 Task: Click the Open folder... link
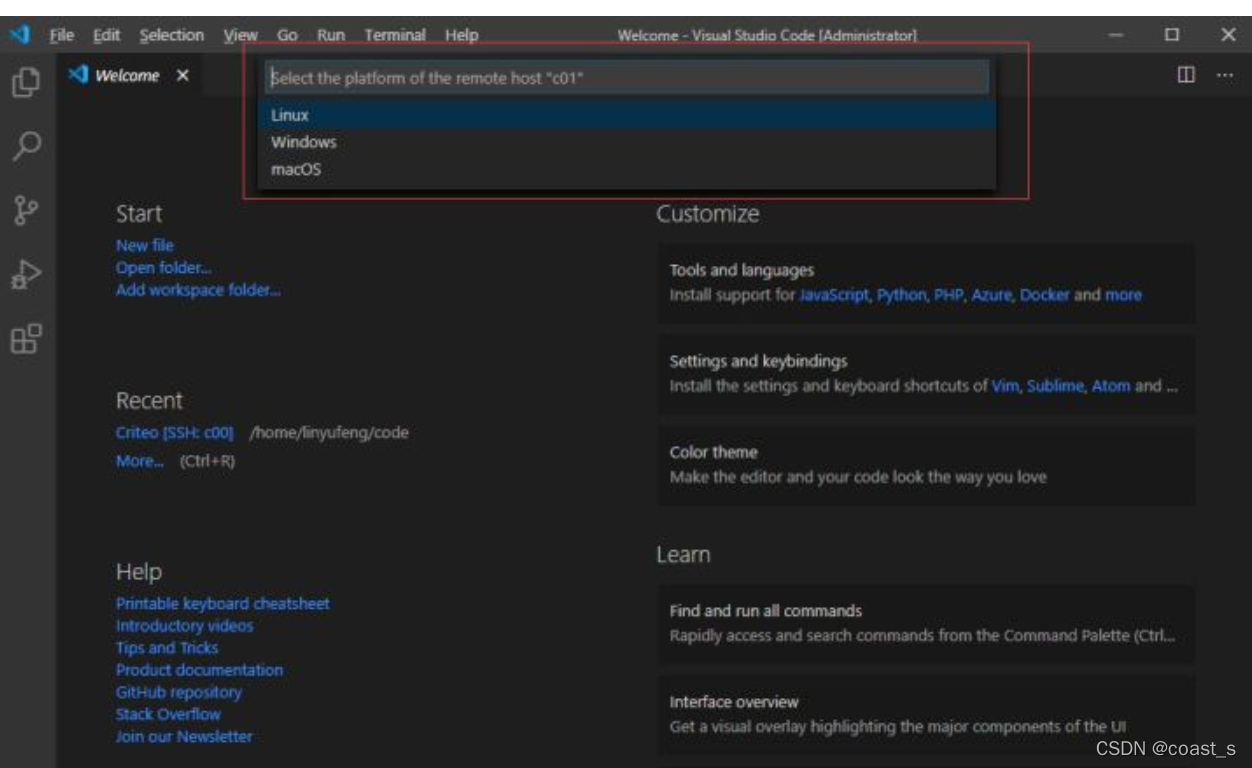pos(164,267)
